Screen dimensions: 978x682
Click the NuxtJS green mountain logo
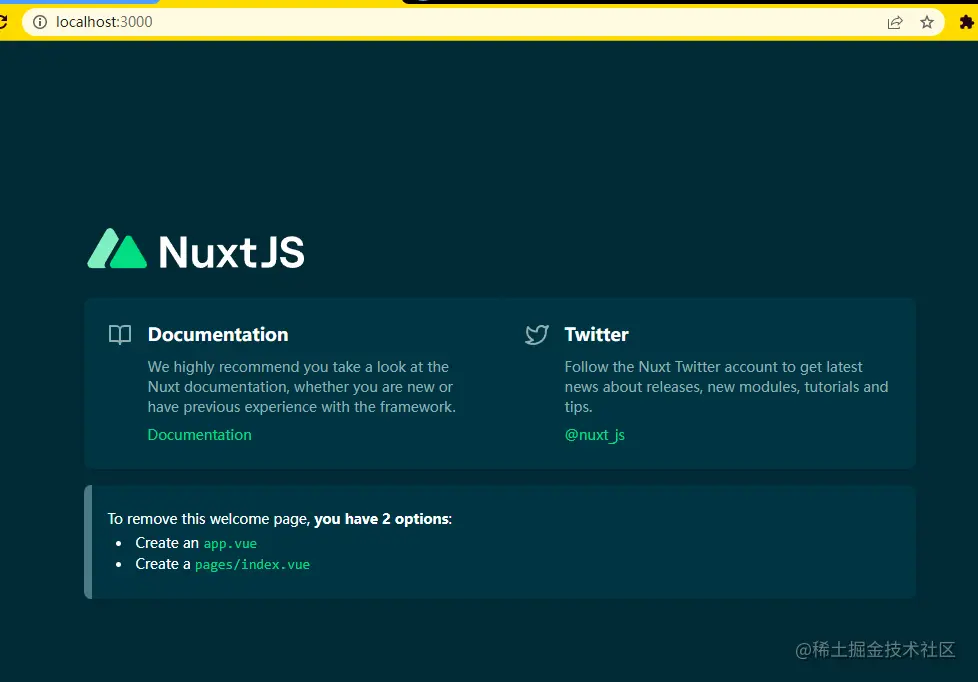point(117,248)
